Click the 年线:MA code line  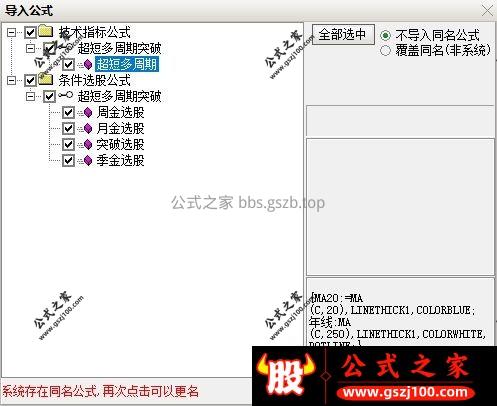tap(330, 322)
